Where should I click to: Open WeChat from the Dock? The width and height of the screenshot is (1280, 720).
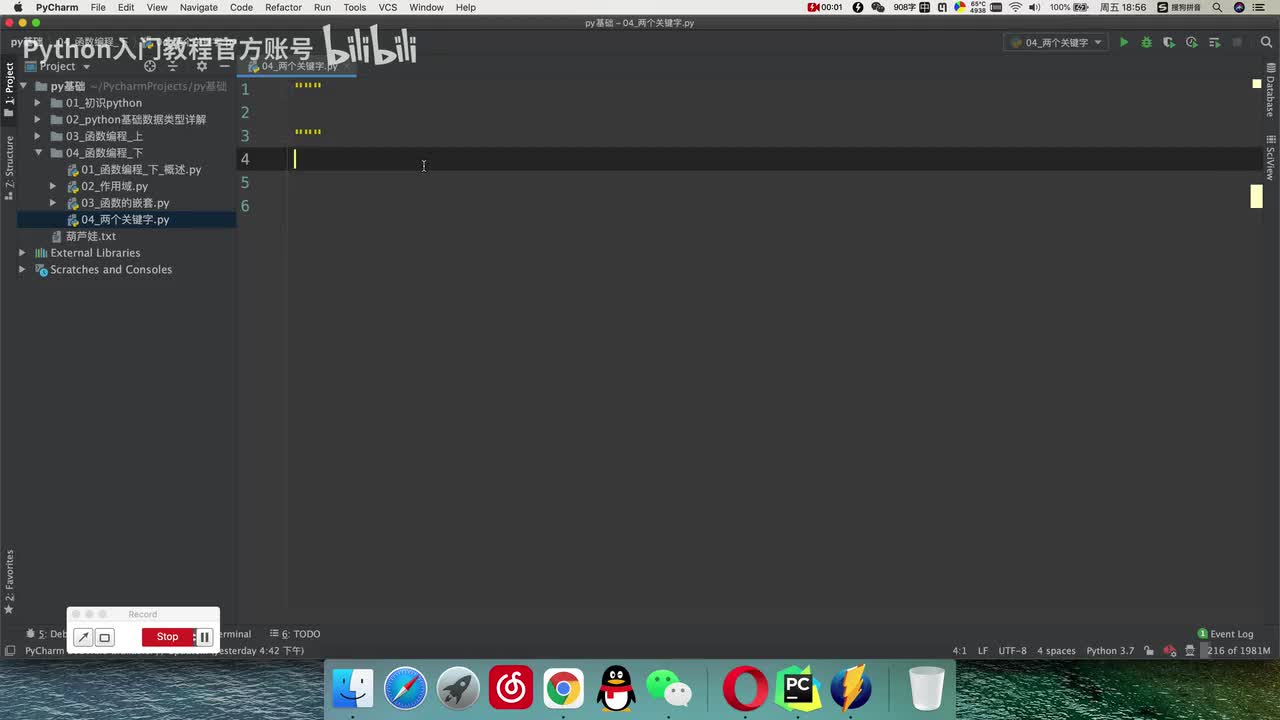click(x=669, y=689)
